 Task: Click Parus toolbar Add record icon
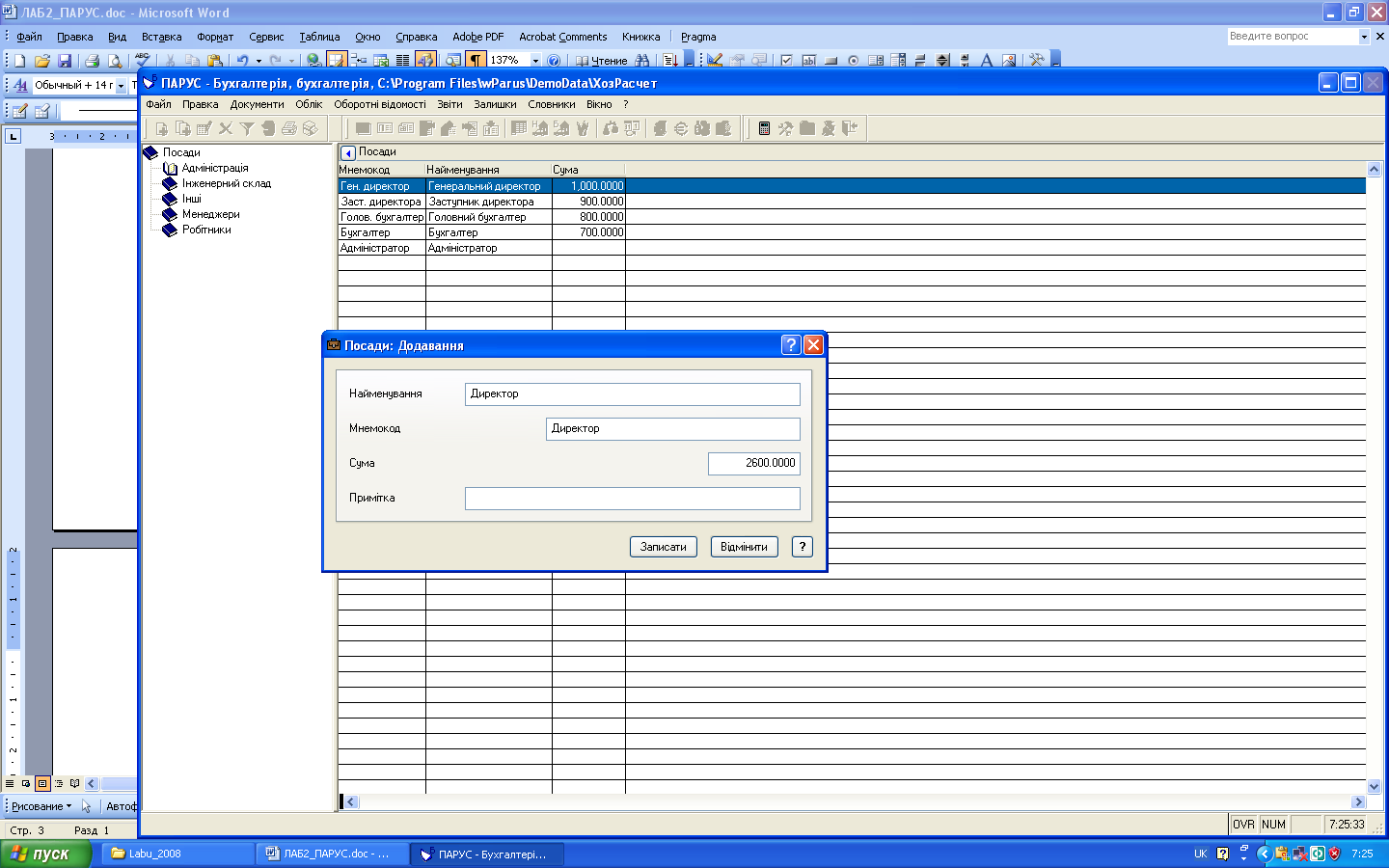point(162,128)
